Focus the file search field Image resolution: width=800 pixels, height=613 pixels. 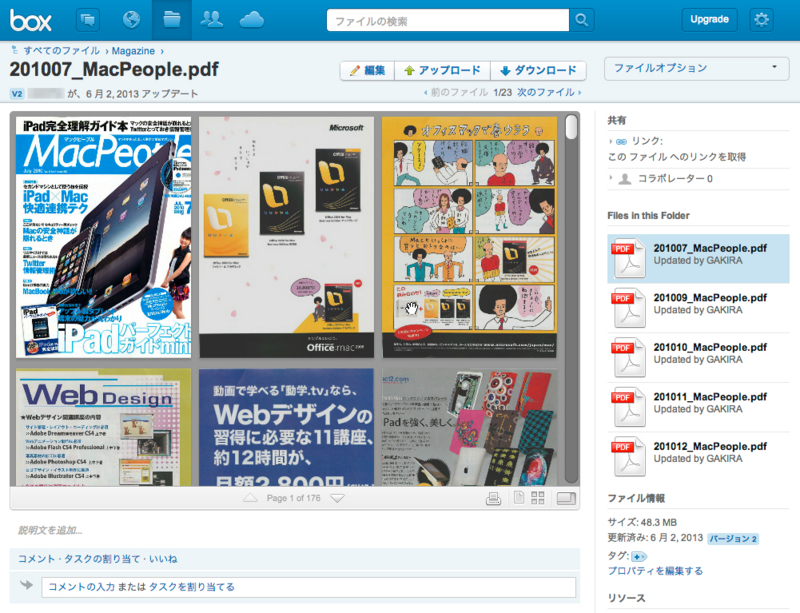click(447, 20)
